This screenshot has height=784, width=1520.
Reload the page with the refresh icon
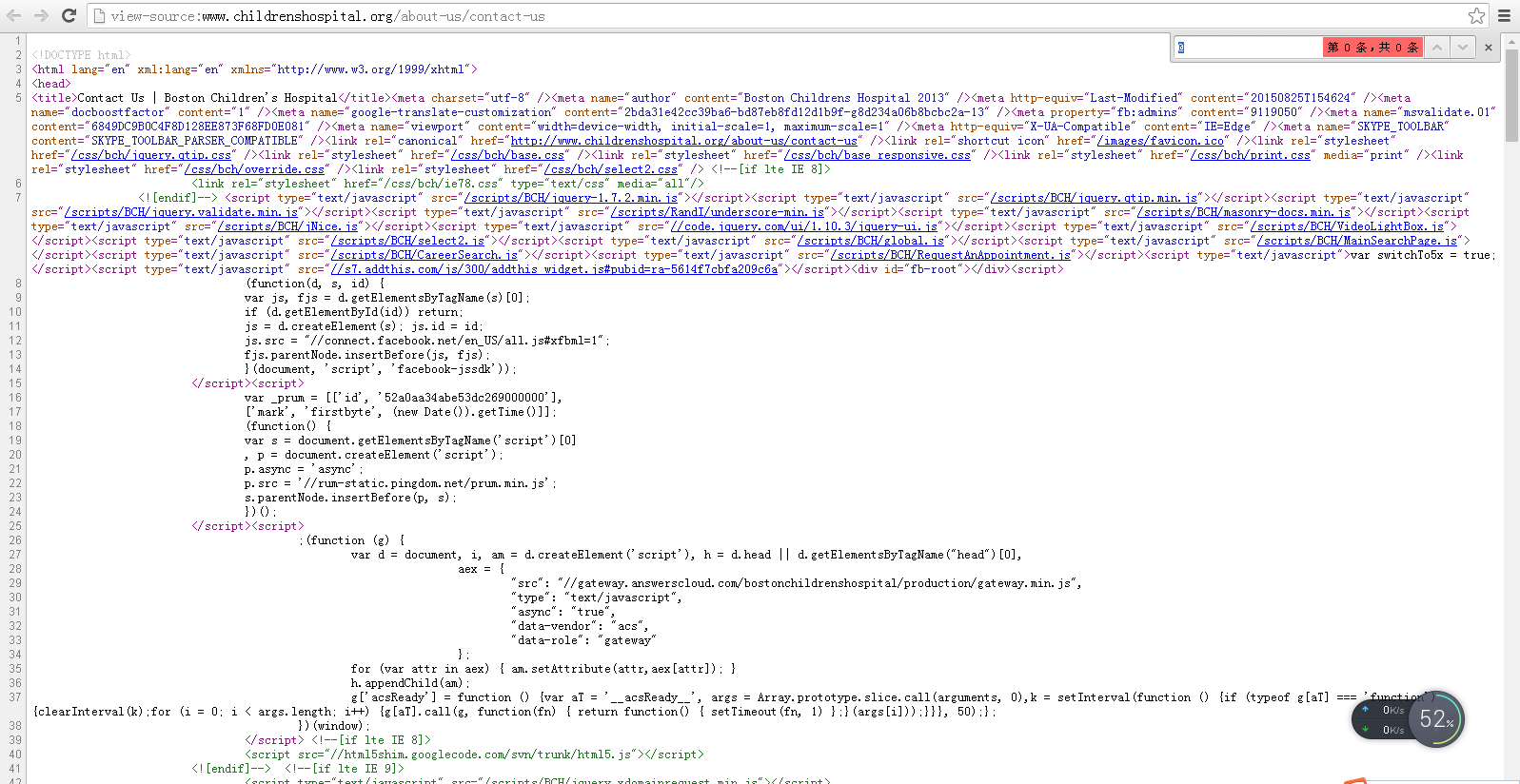(69, 15)
